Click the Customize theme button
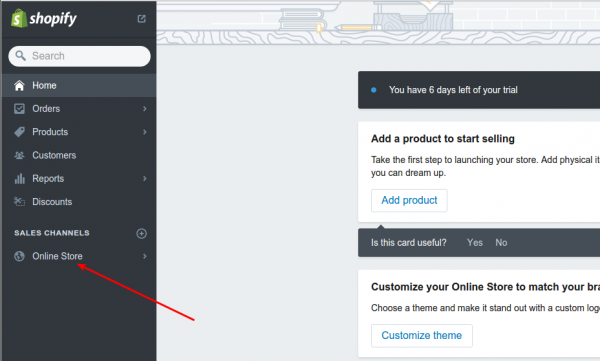Screen dimensions: 600x361 [422, 336]
